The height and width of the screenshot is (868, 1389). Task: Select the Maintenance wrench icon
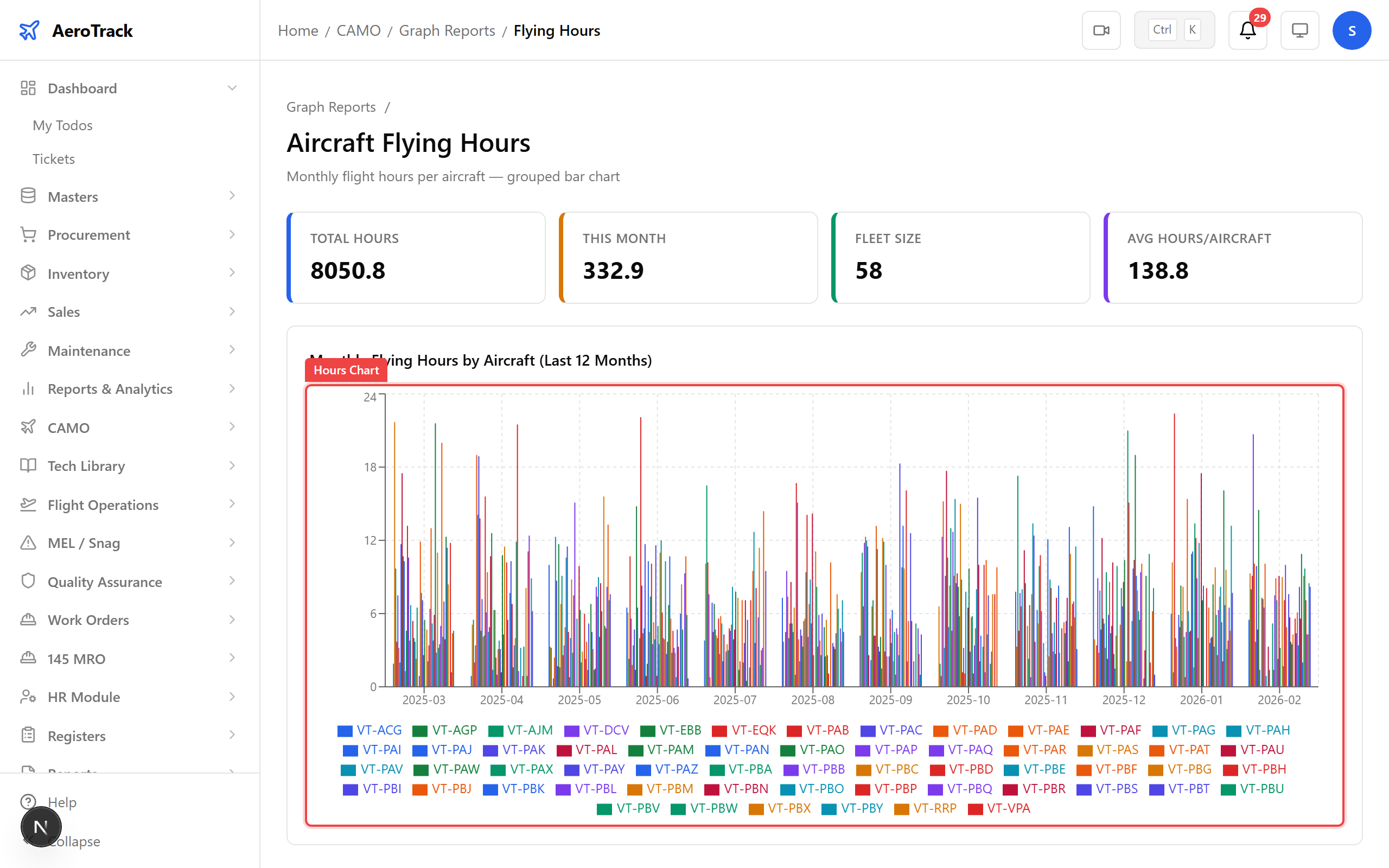click(28, 350)
